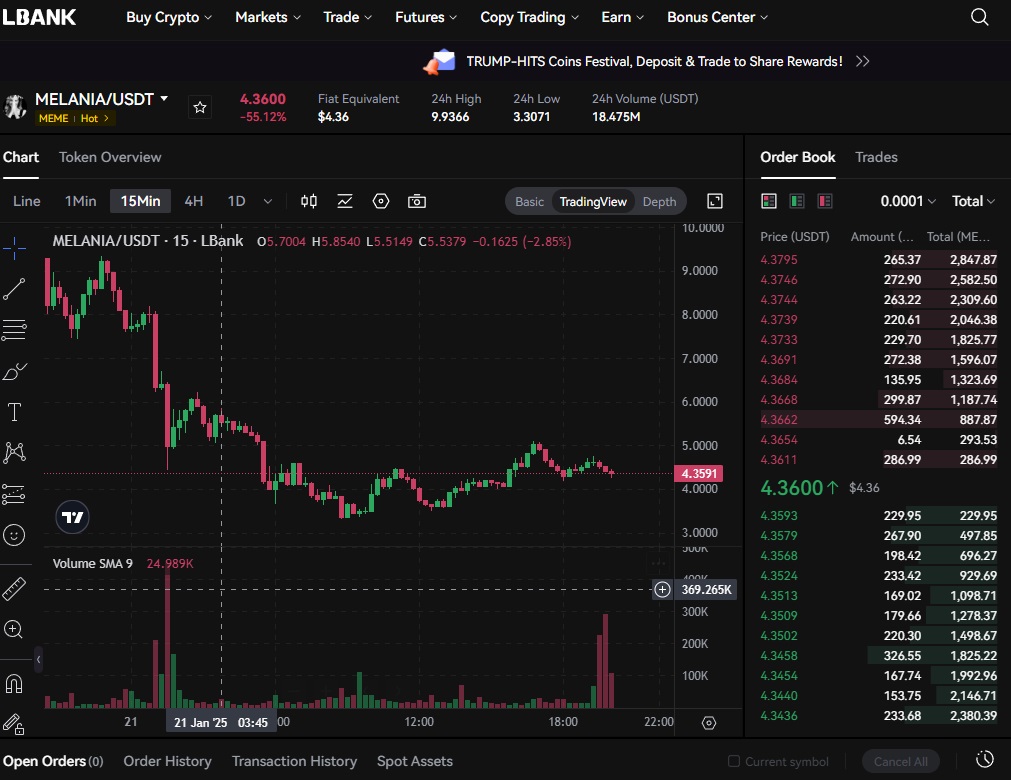The image size is (1011, 780).
Task: Select the forecasting position tool
Action: click(x=14, y=494)
